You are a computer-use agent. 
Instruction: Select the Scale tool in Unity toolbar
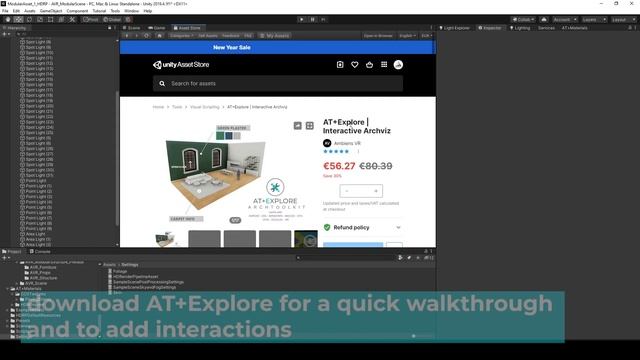pyautogui.click(x=40, y=20)
